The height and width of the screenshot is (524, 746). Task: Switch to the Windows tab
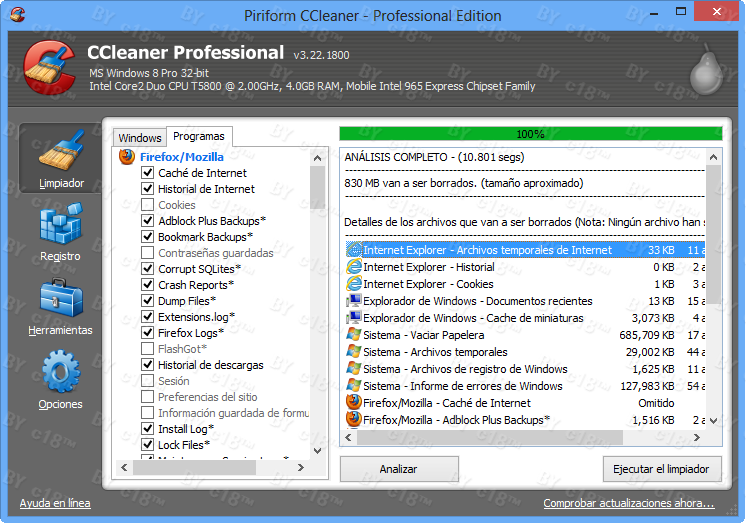tap(139, 138)
